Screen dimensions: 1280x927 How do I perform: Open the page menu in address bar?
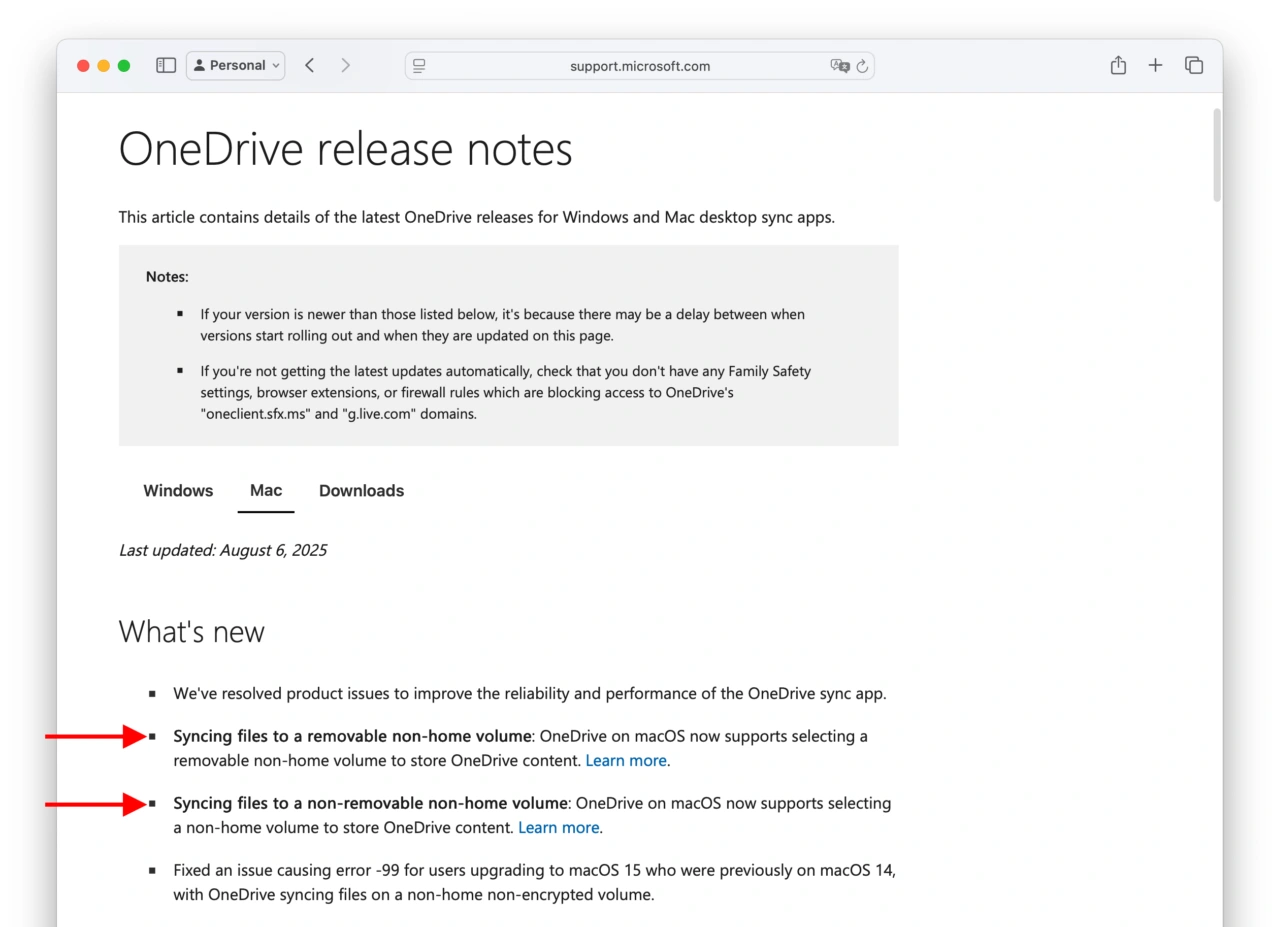(x=419, y=66)
